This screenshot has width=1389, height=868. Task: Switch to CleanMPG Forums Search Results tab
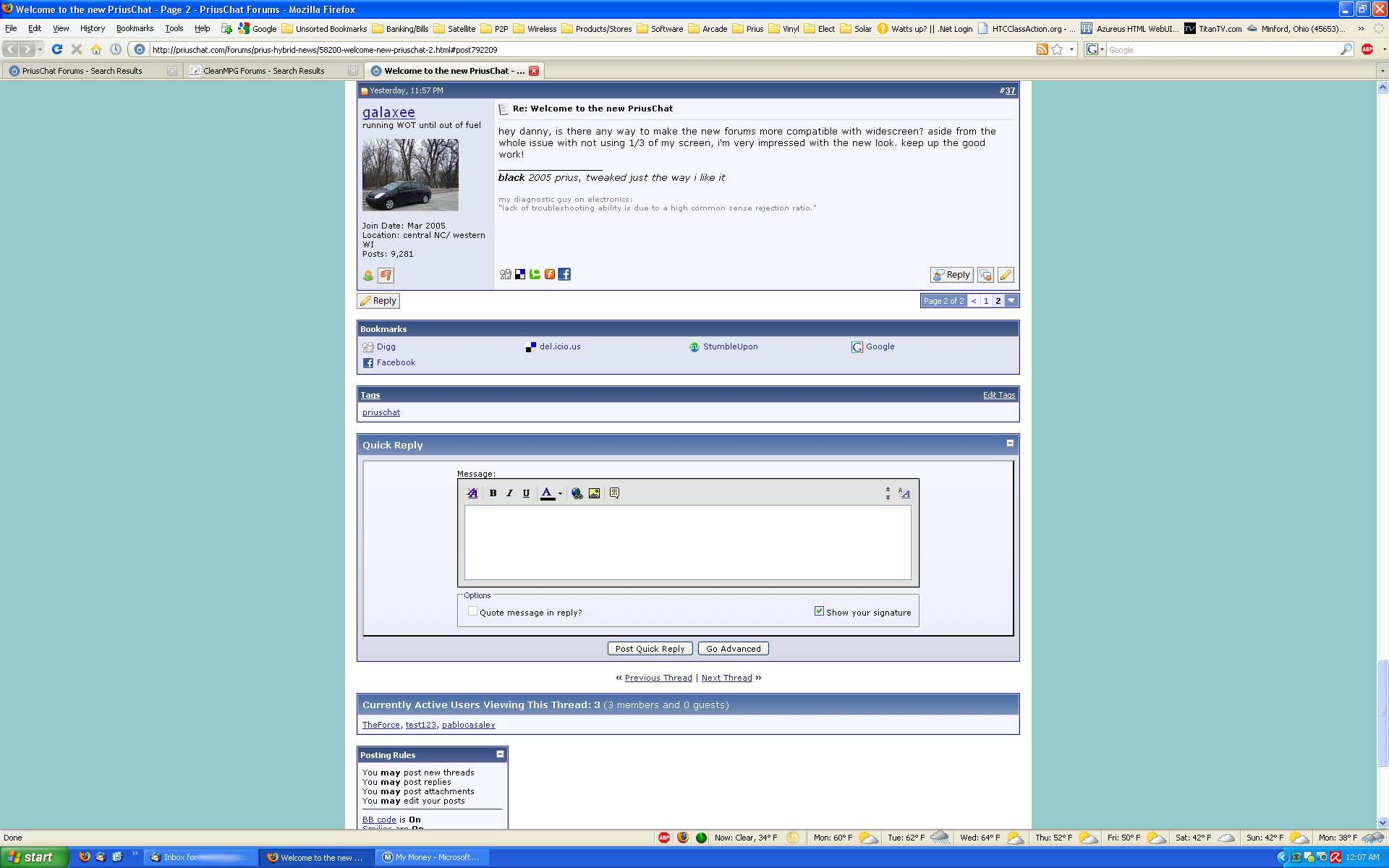click(272, 71)
